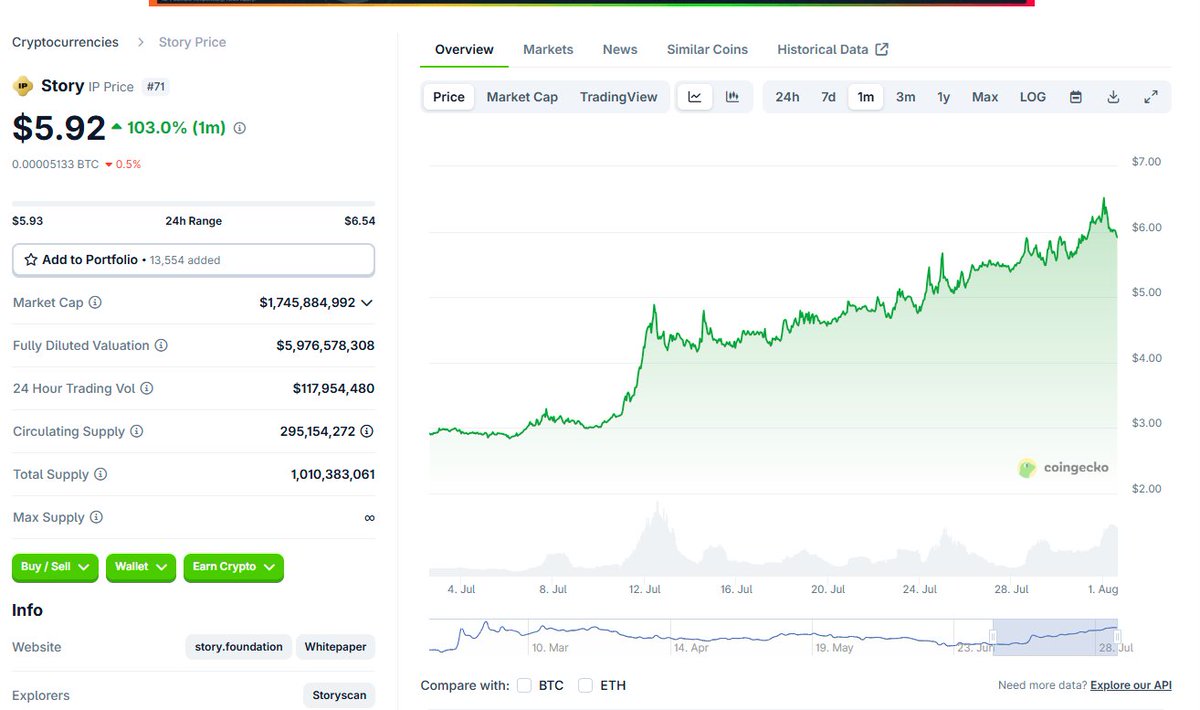
Task: Select the 1m chart range
Action: (x=866, y=97)
